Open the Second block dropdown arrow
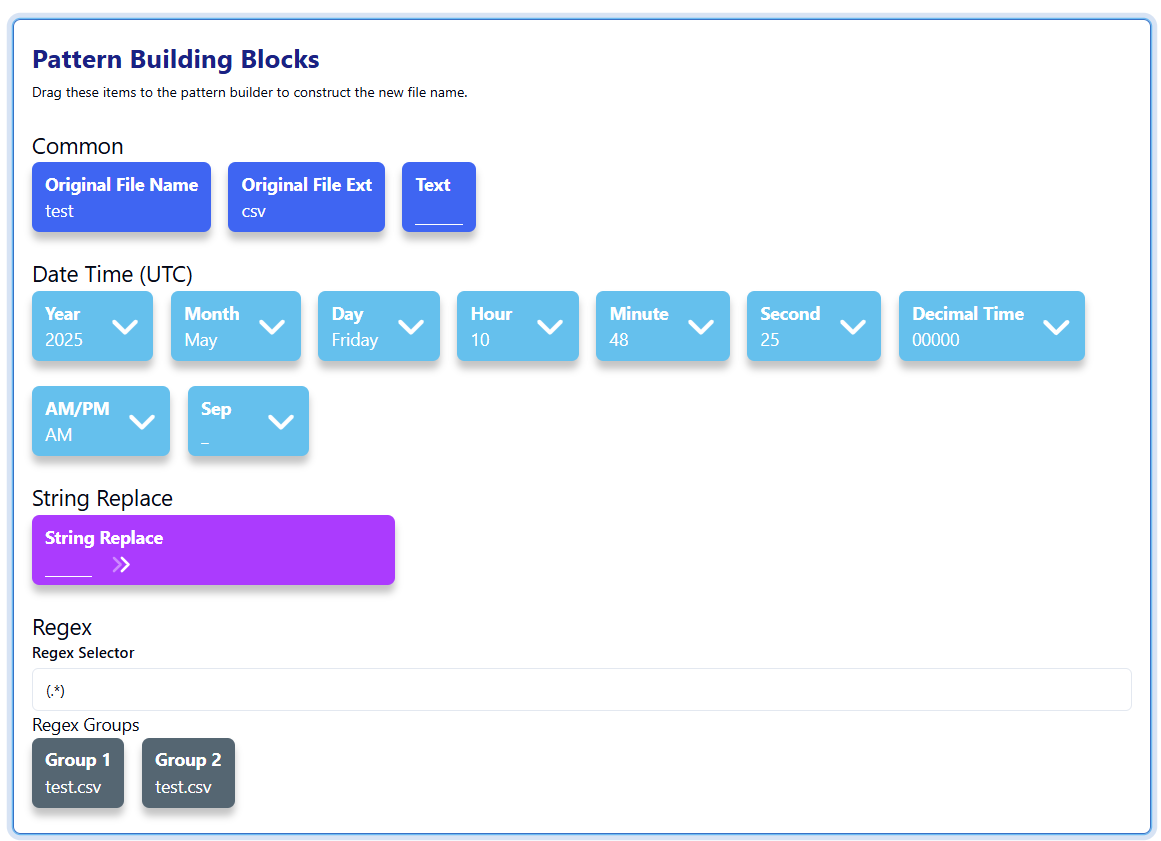 pos(852,327)
